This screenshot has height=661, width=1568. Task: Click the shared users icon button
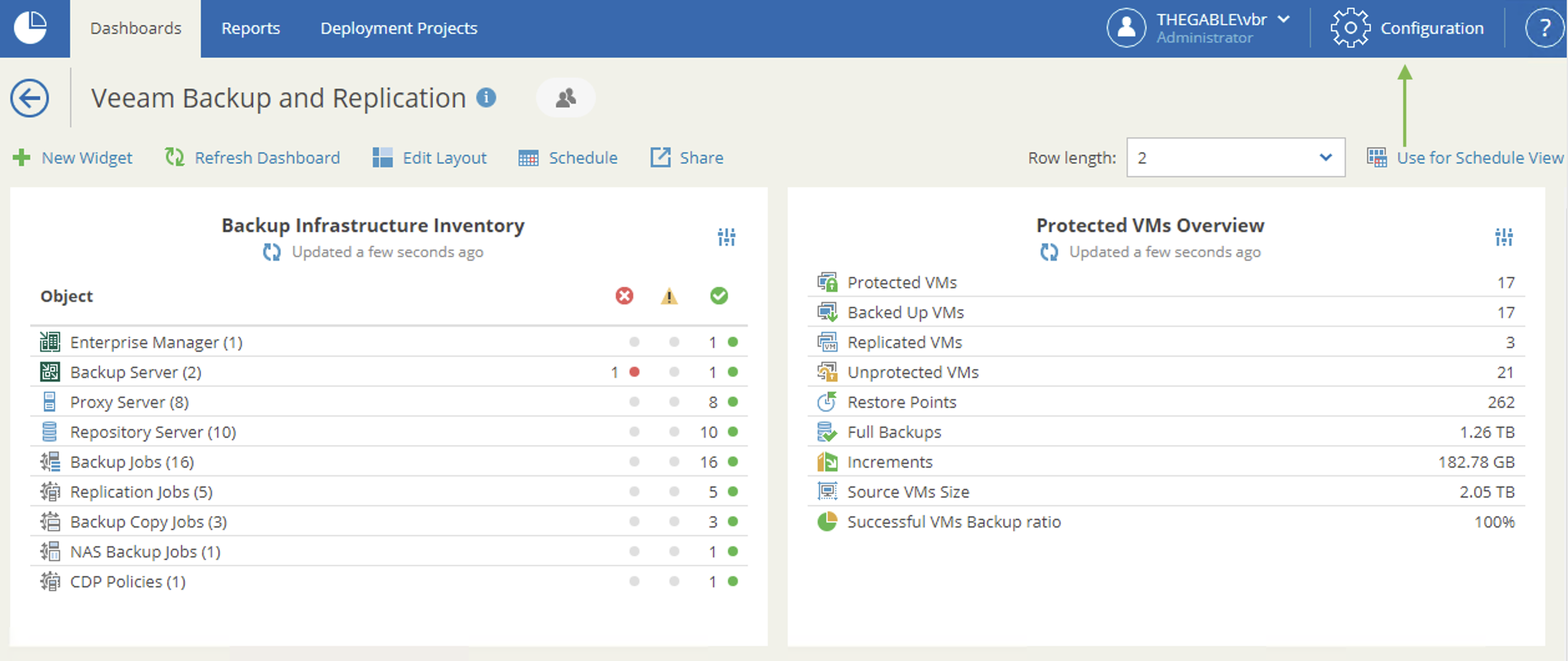[x=565, y=97]
